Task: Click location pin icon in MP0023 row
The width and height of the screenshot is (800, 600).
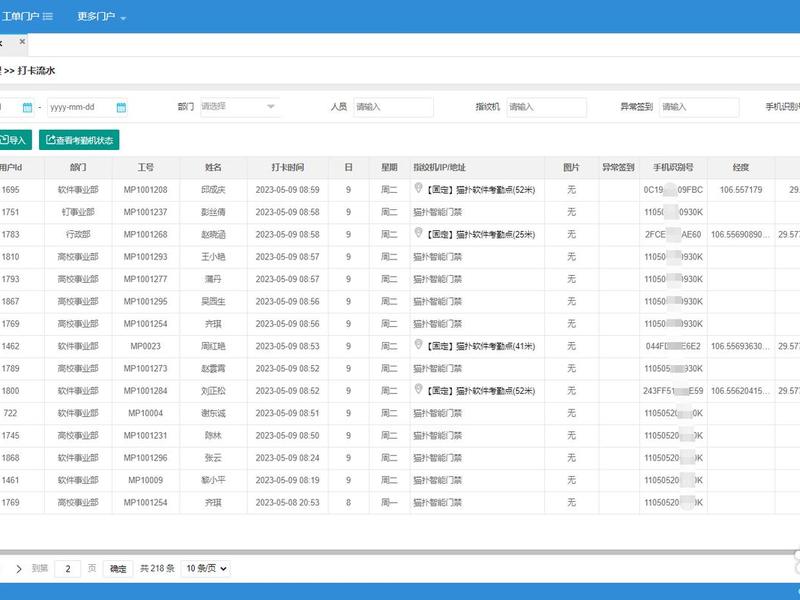Action: (418, 345)
